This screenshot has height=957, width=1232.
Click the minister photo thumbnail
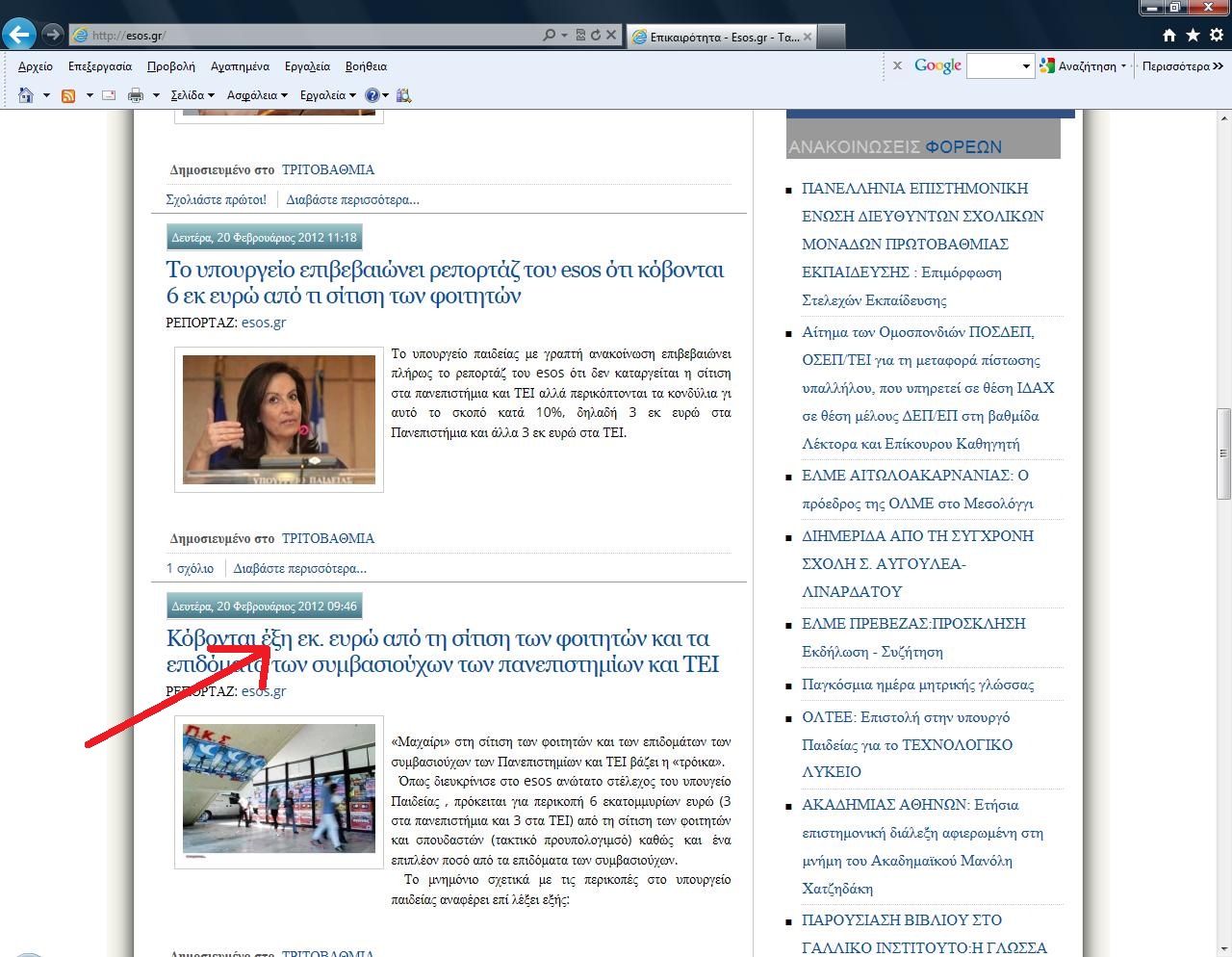(279, 420)
